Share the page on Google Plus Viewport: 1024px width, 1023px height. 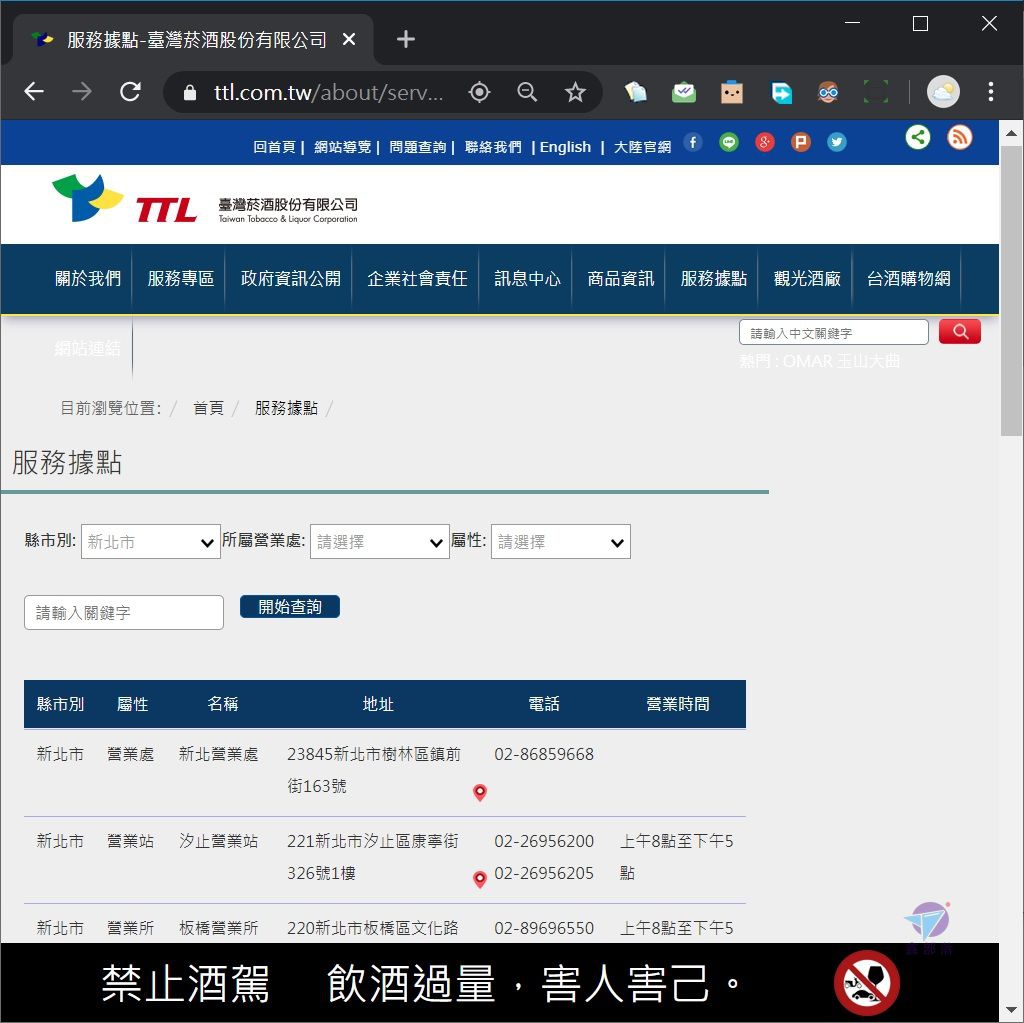[765, 142]
